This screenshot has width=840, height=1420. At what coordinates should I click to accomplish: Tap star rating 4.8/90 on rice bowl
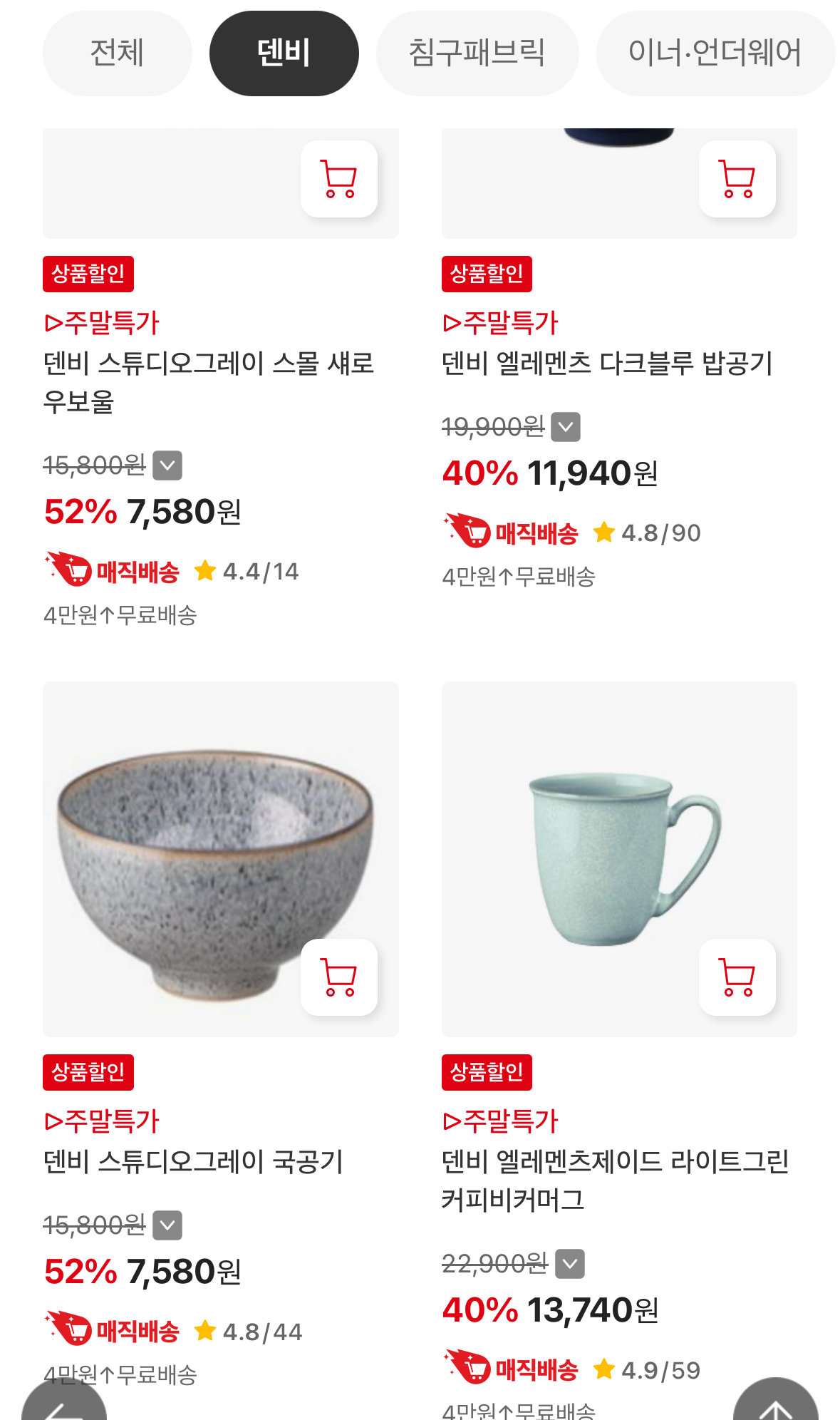(647, 532)
